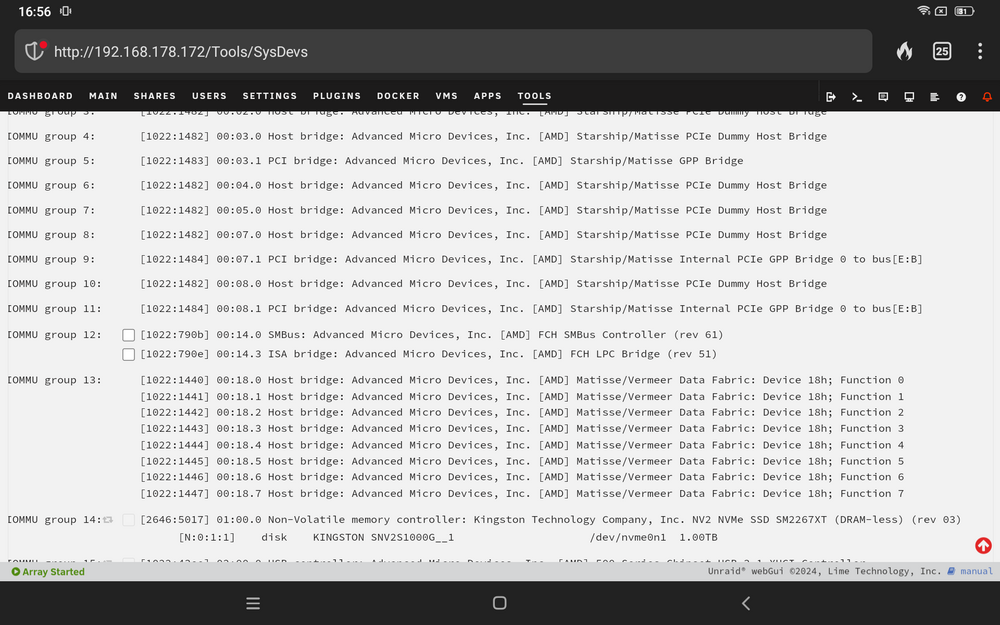Image resolution: width=1000 pixels, height=625 pixels.
Task: Tap Android recent apps navigation icon
Action: coord(253,603)
